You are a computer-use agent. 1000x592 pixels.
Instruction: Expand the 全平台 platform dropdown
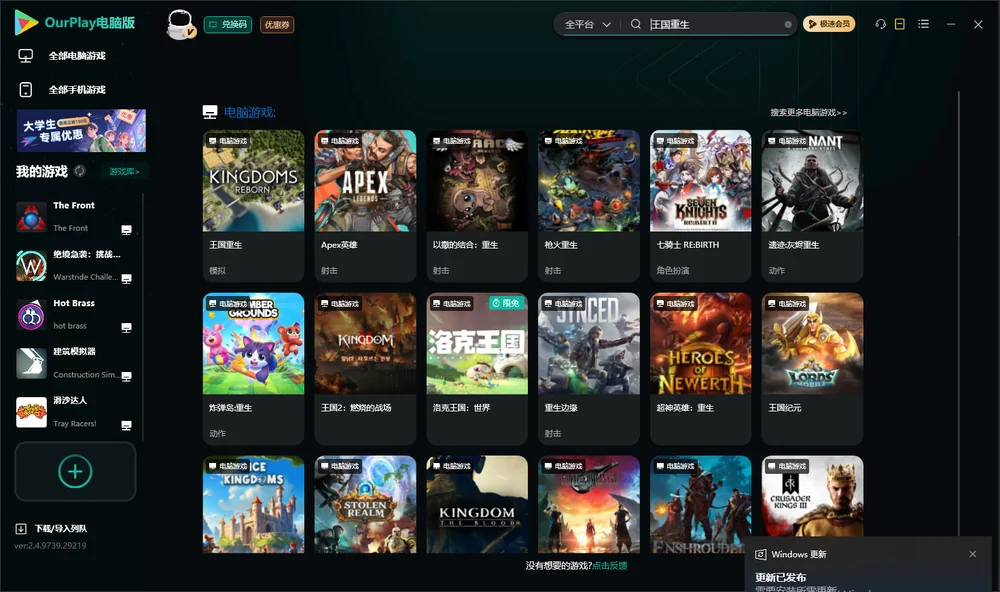[x=587, y=24]
